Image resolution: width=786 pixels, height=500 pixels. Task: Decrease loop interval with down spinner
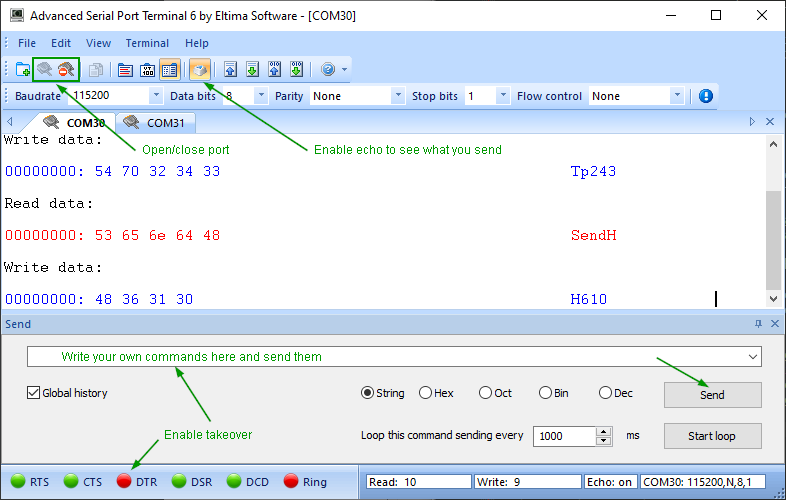tap(604, 441)
